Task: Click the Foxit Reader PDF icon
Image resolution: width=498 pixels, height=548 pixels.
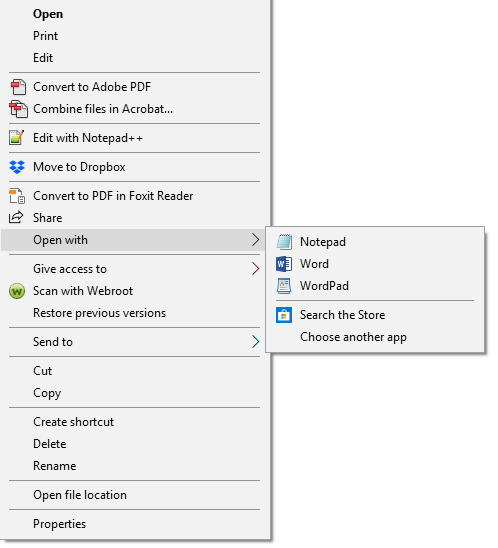Action: [x=17, y=196]
